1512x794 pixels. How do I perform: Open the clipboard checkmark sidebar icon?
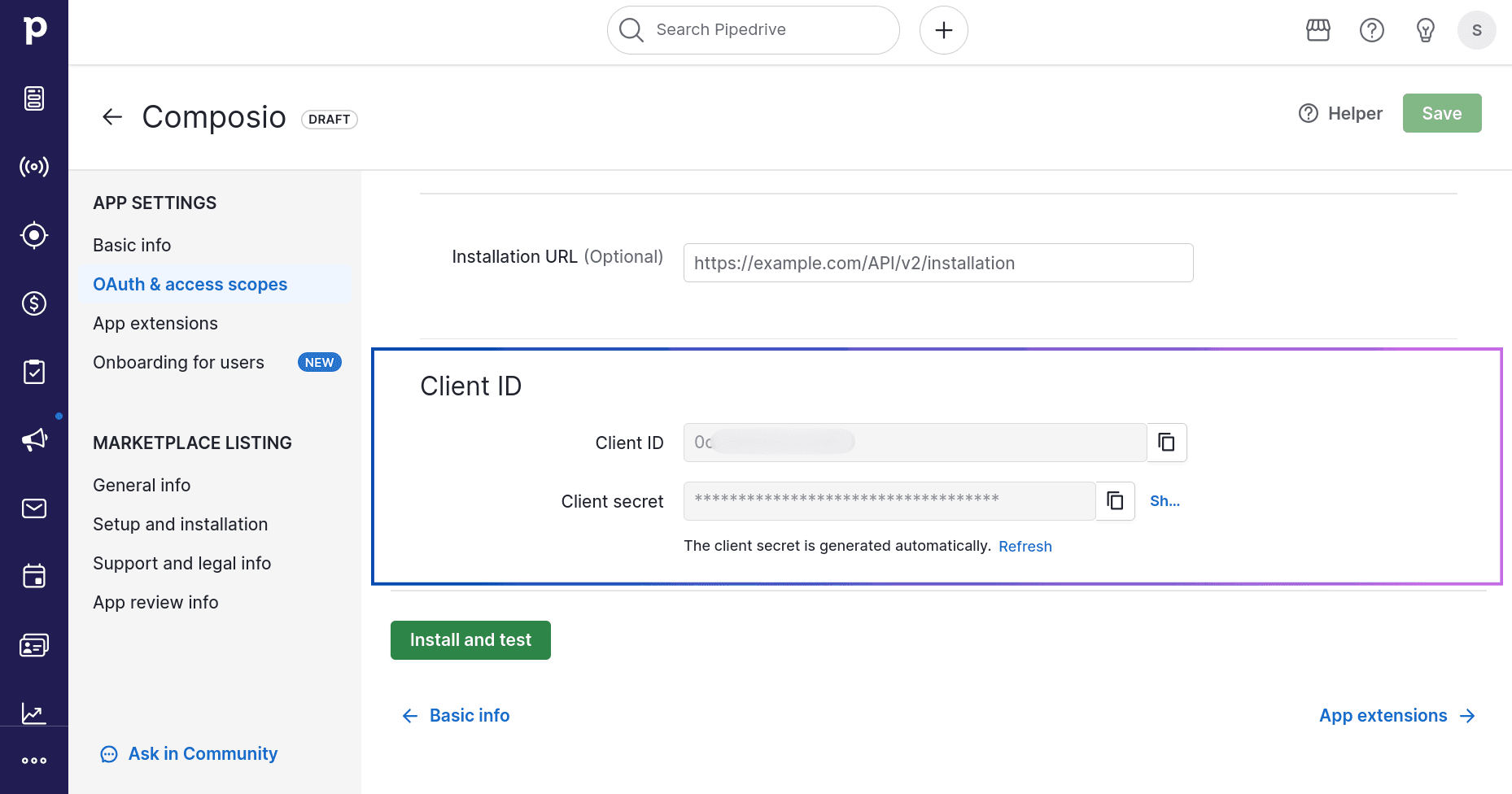click(x=34, y=372)
